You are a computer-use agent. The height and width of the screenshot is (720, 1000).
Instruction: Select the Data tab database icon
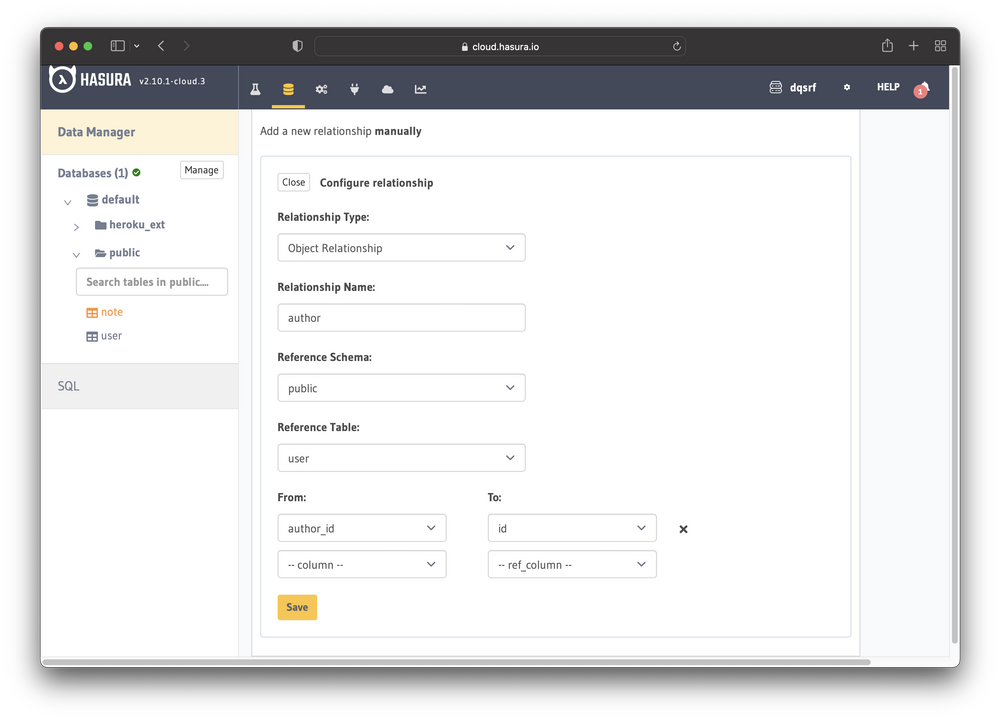(288, 88)
